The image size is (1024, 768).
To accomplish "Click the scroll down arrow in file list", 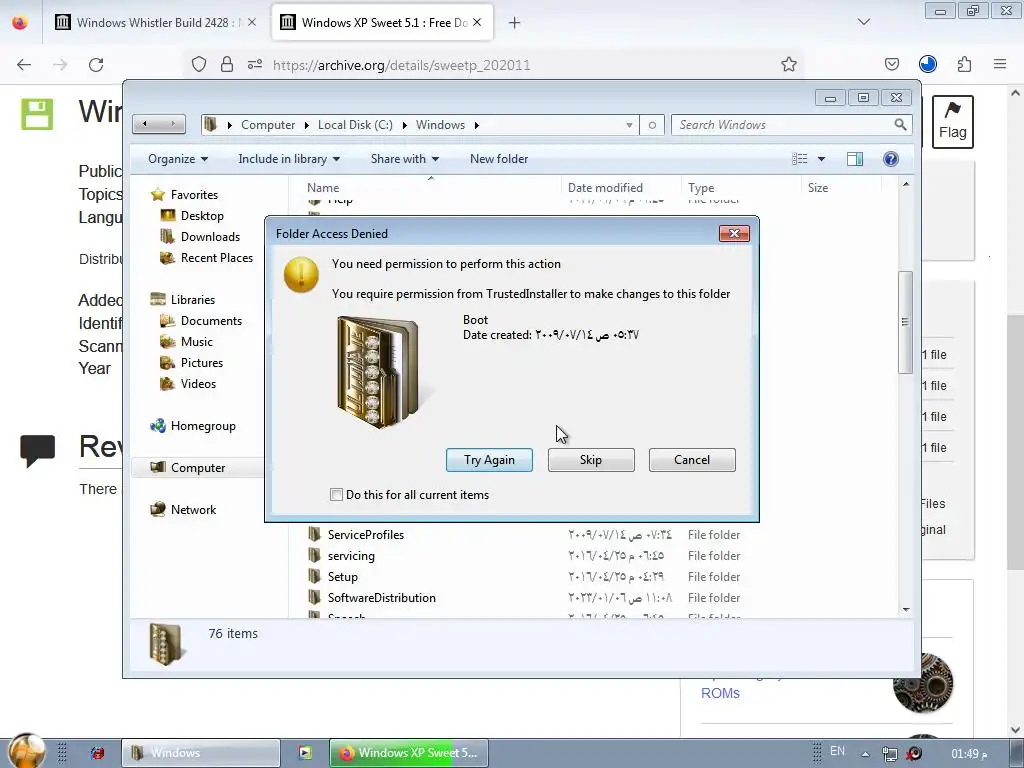I will click(x=906, y=609).
